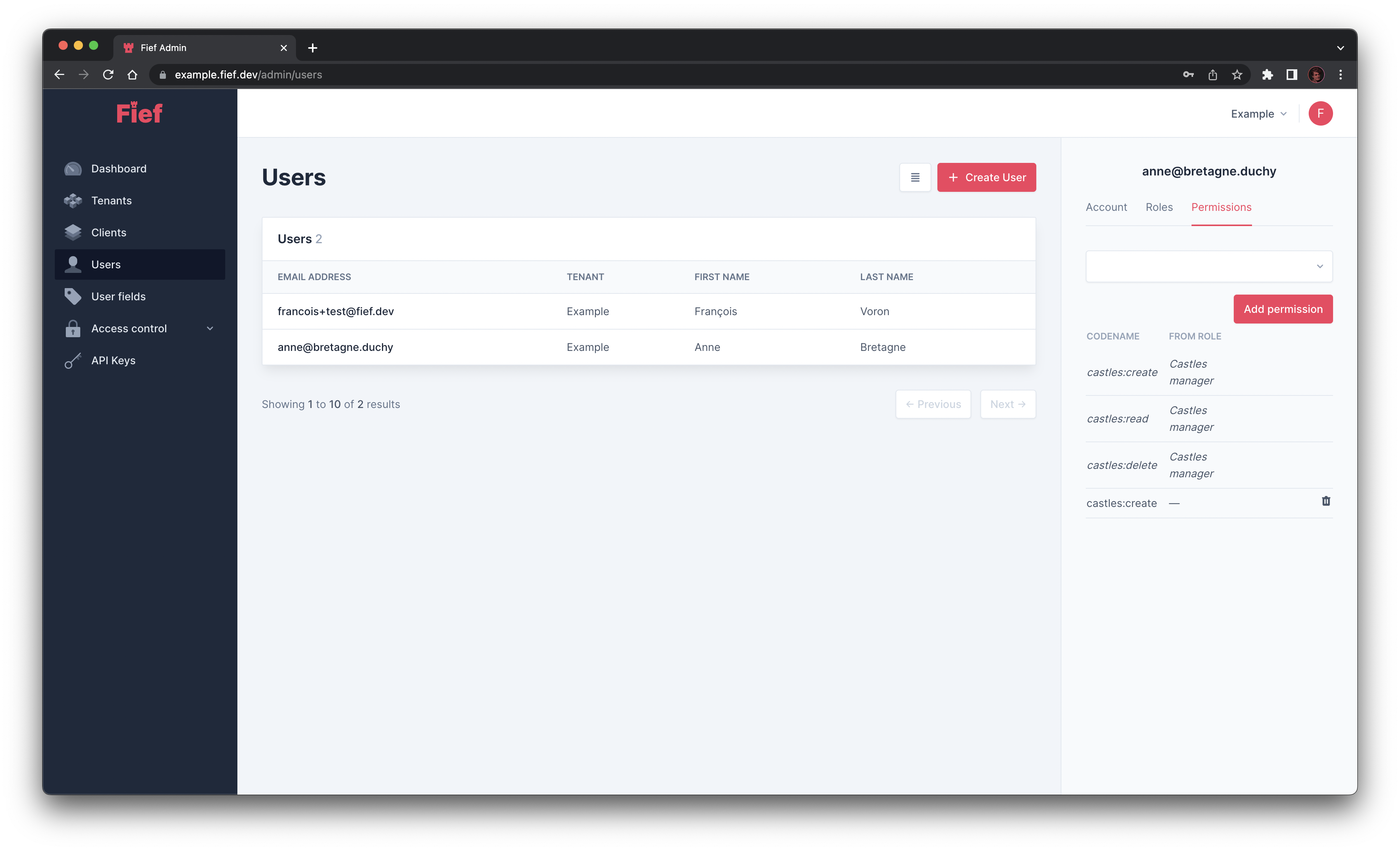This screenshot has height=851, width=1400.
Task: Open the browser extensions puzzle icon
Action: [x=1267, y=75]
